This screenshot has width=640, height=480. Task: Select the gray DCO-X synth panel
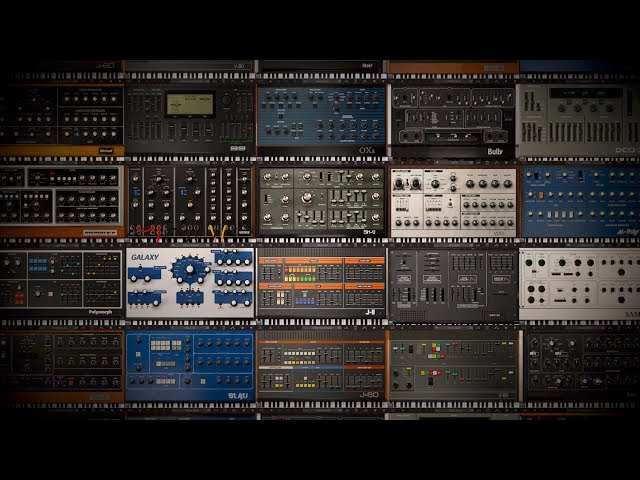point(578,121)
